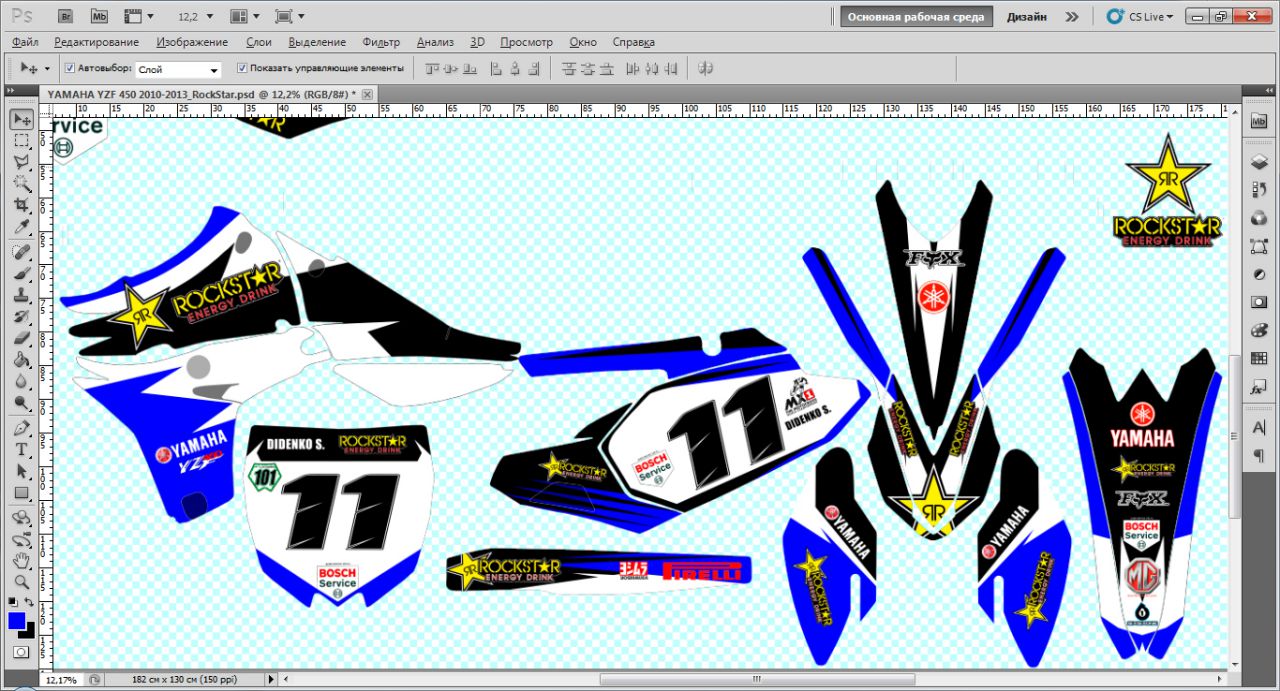Open the Masks panel icon
The image size is (1280, 691).
(1259, 302)
